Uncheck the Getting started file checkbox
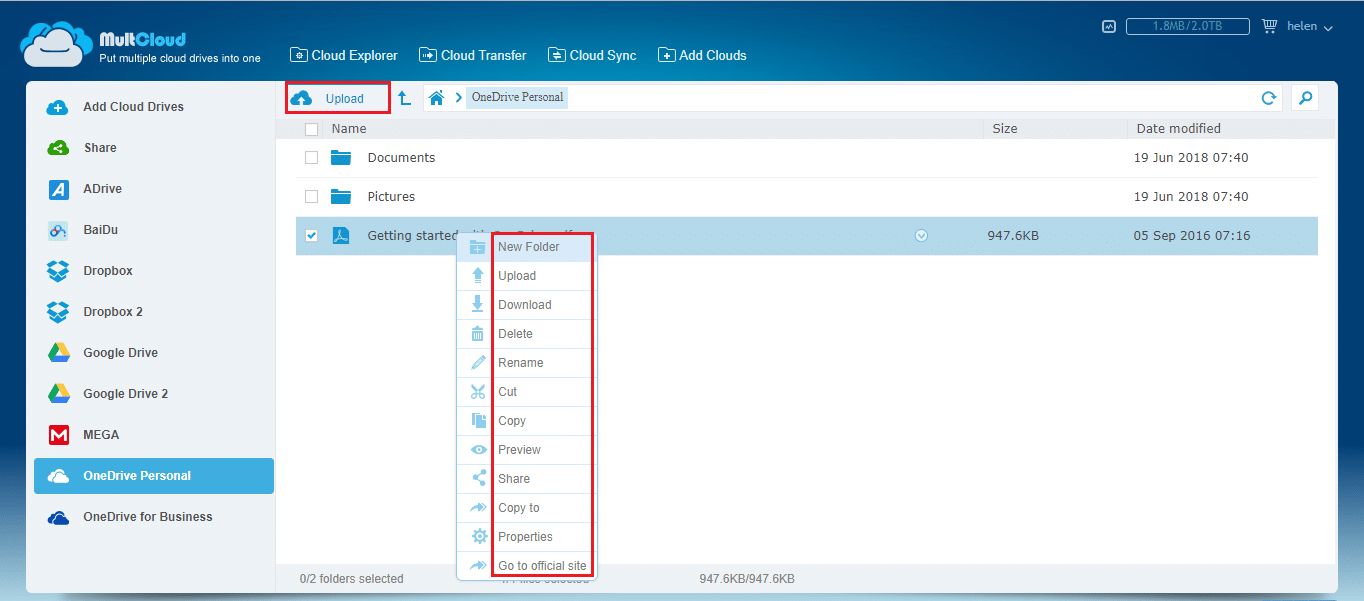 pyautogui.click(x=311, y=235)
